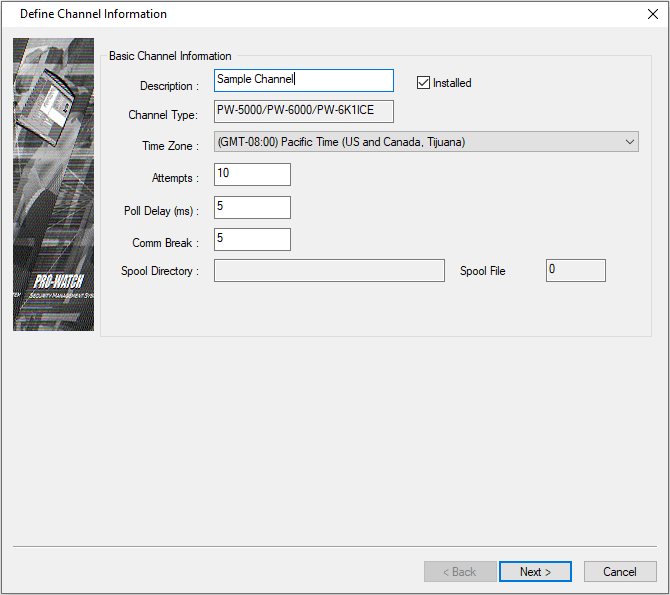Click the Spool File value box

575,270
